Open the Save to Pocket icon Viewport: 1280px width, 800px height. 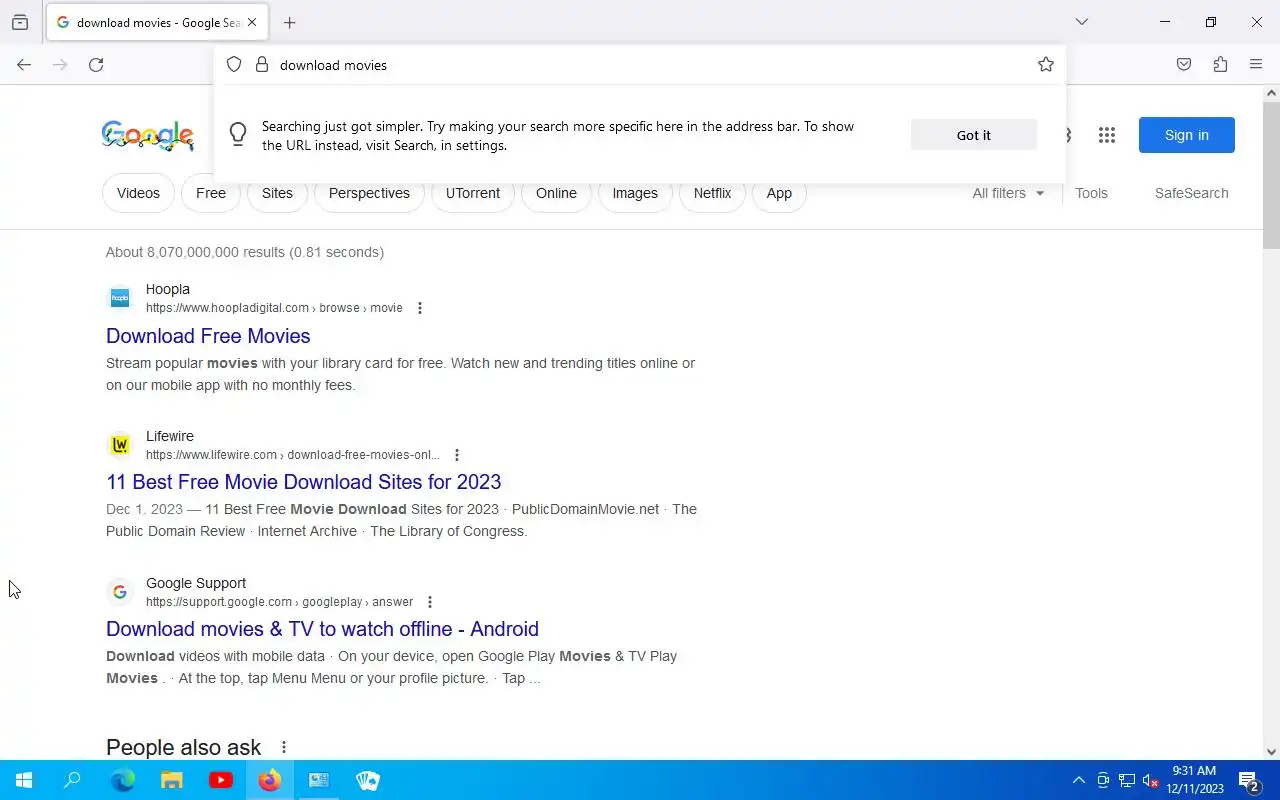point(1184,64)
